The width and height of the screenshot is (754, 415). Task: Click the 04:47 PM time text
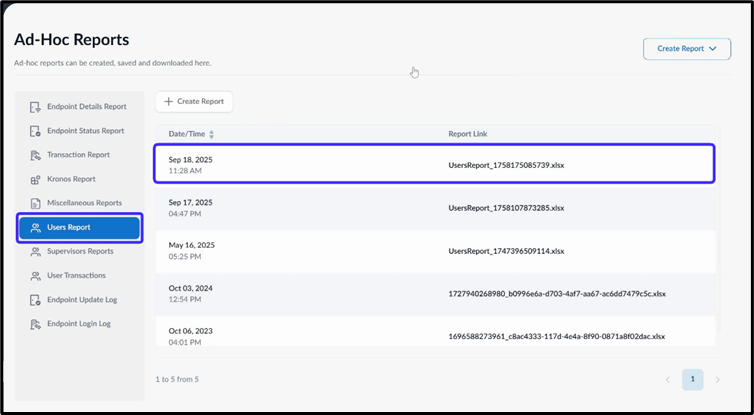[x=185, y=214]
